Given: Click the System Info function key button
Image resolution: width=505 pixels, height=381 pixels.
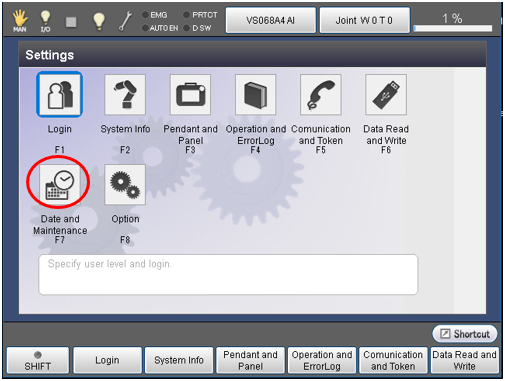Looking at the screenshot, I should [179, 360].
